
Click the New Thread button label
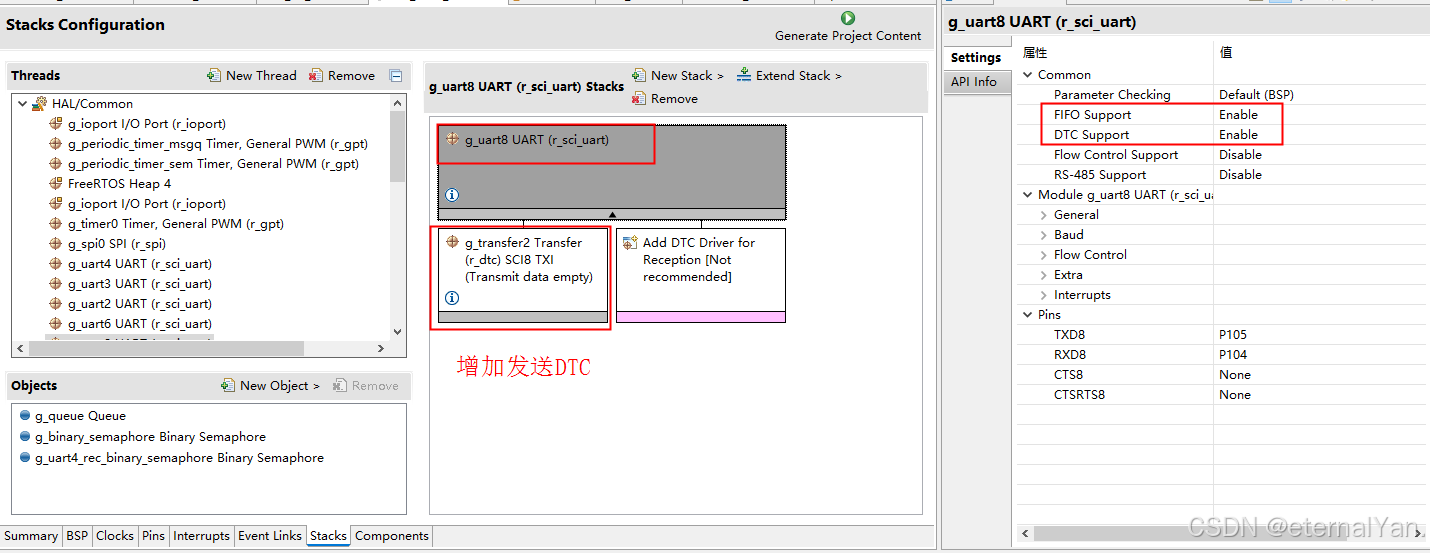pyautogui.click(x=261, y=75)
